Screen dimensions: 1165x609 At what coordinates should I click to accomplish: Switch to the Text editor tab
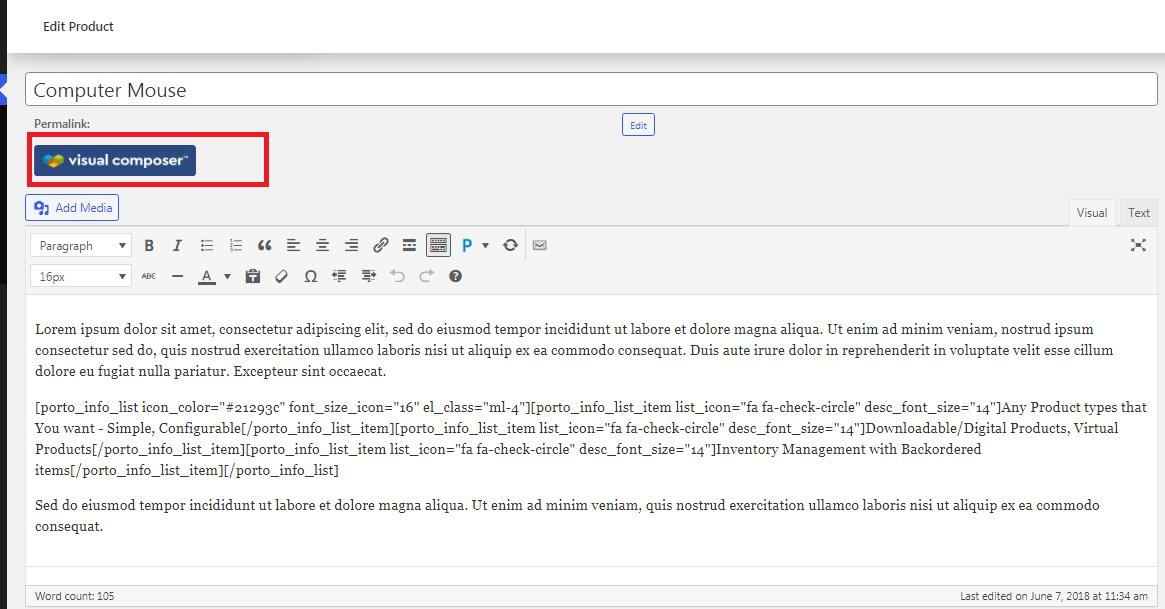(x=1138, y=212)
